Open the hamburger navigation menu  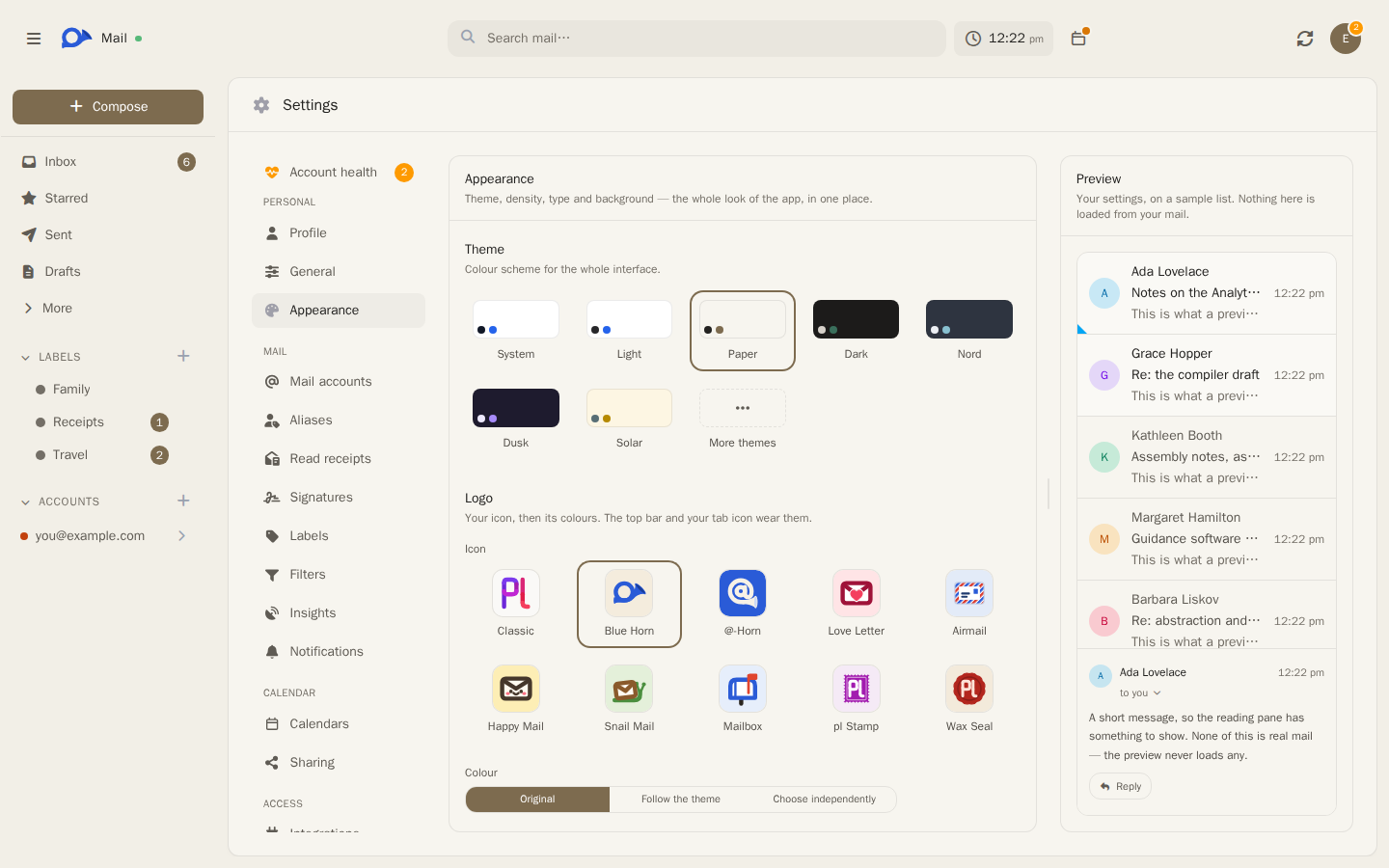34,39
